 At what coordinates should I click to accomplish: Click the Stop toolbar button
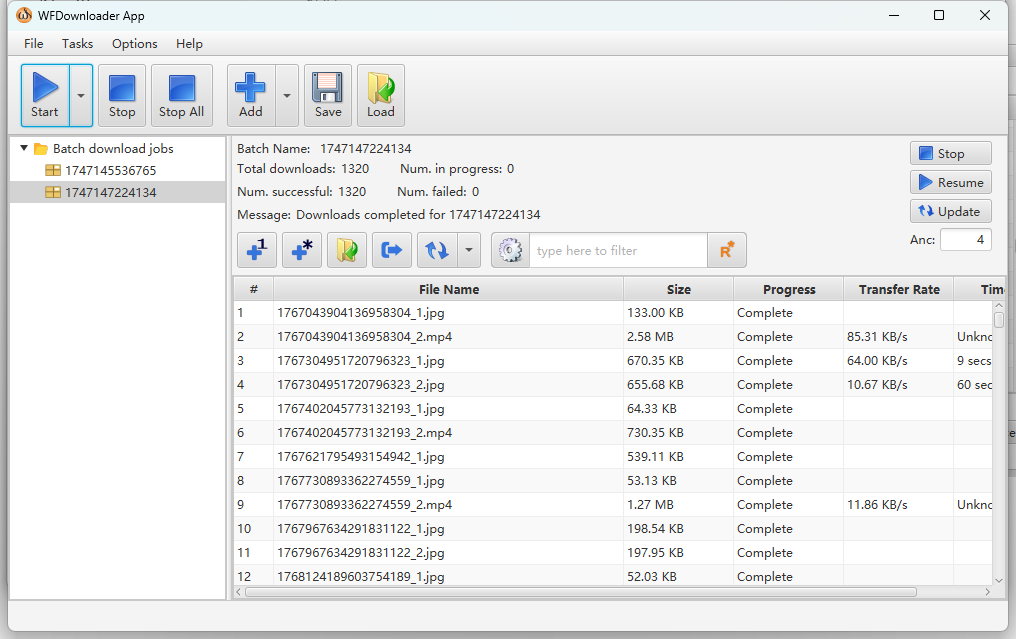(122, 95)
